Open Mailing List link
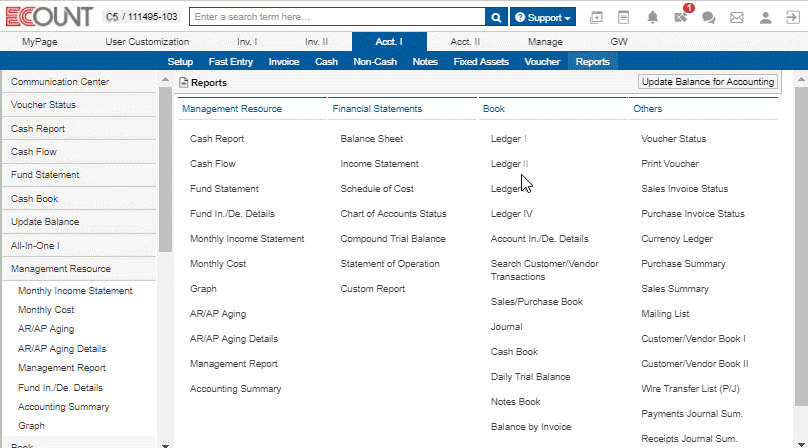808x448 pixels. click(665, 314)
